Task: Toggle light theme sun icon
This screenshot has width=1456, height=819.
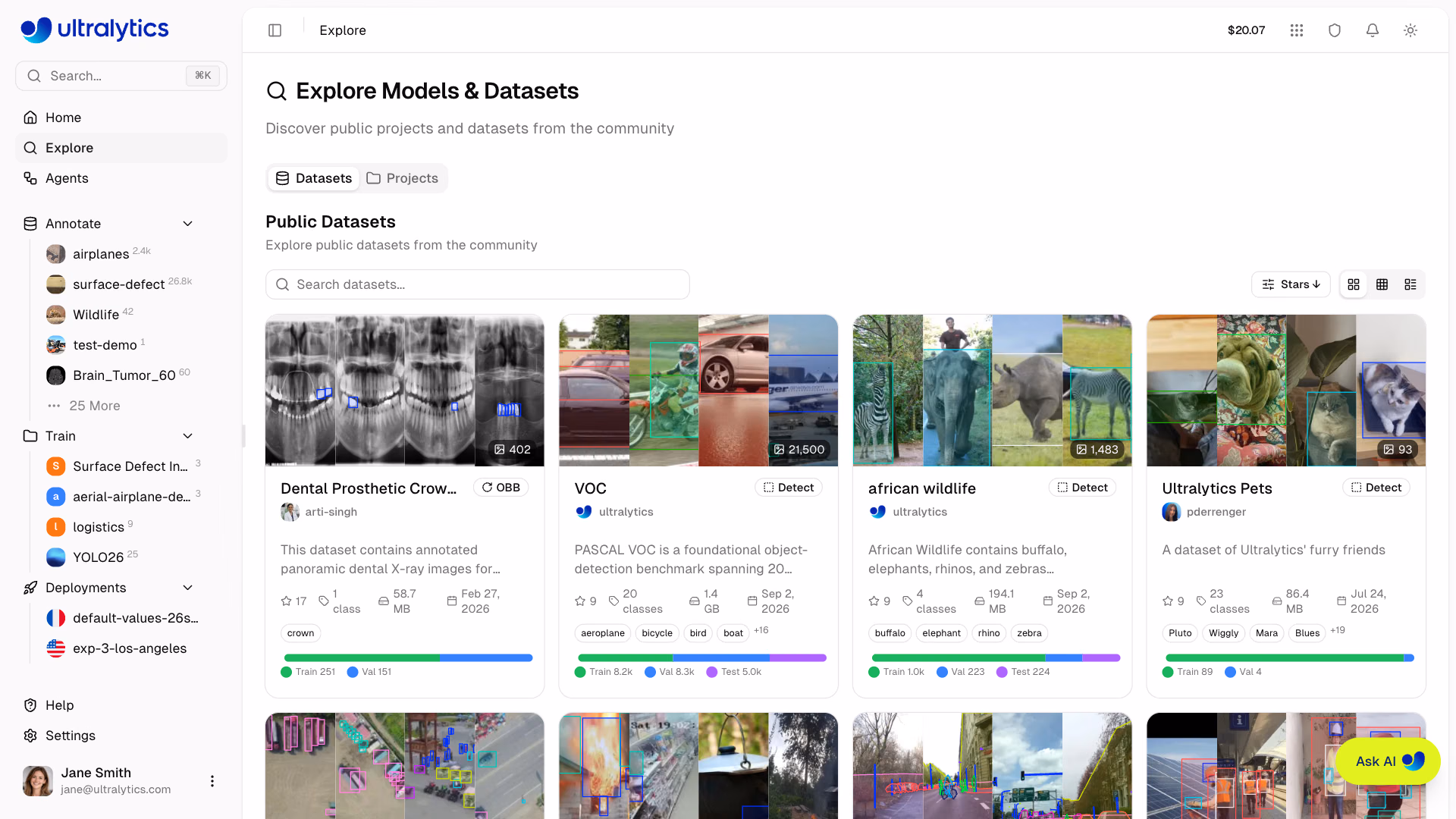Action: coord(1410,30)
